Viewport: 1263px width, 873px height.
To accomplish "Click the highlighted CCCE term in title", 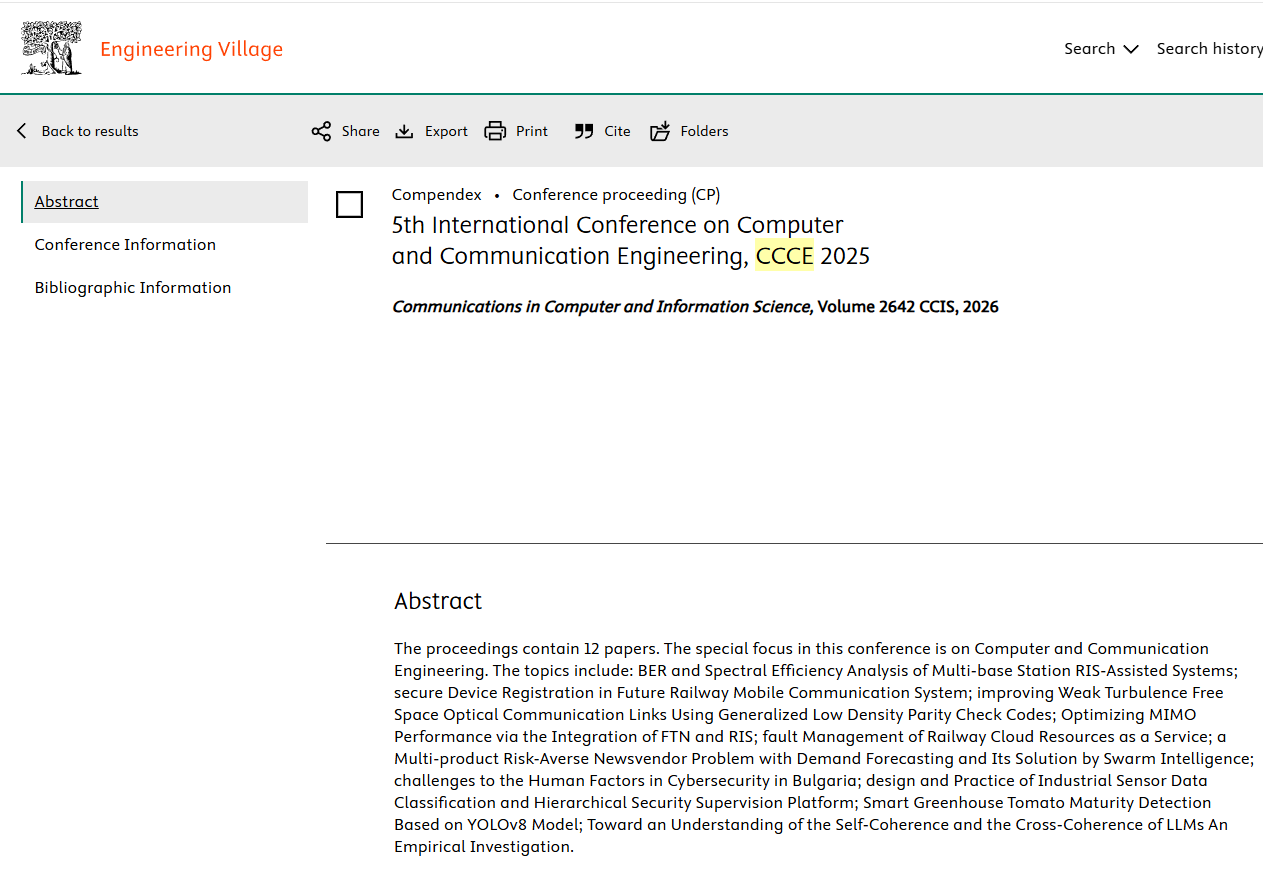I will [x=784, y=256].
